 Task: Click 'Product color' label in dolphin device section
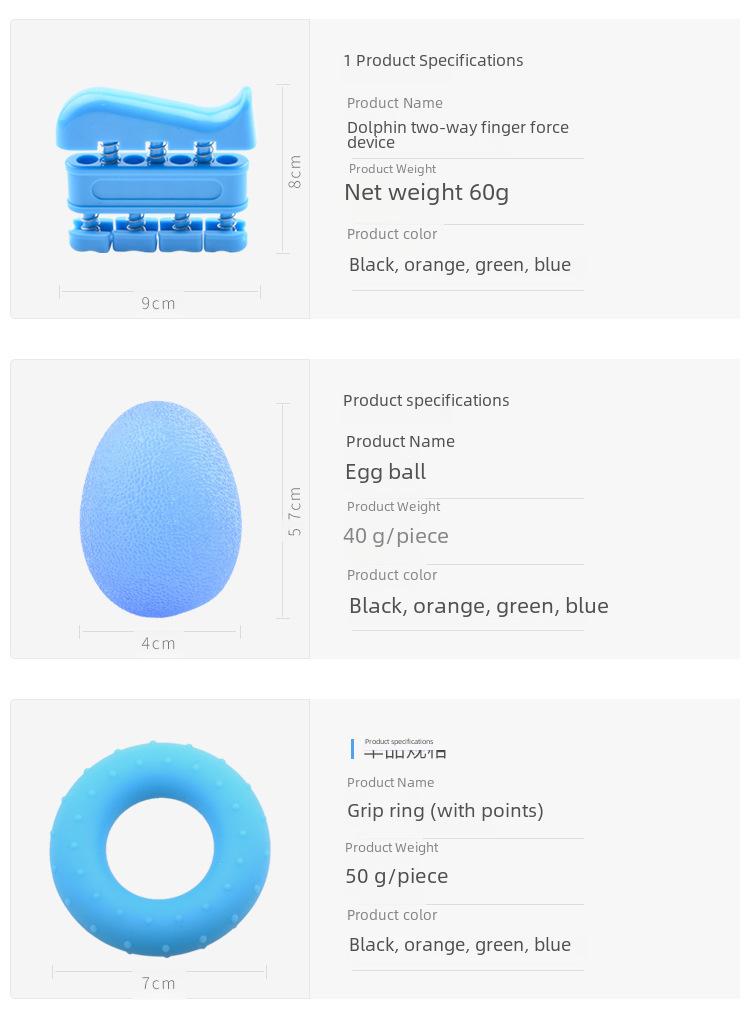392,234
